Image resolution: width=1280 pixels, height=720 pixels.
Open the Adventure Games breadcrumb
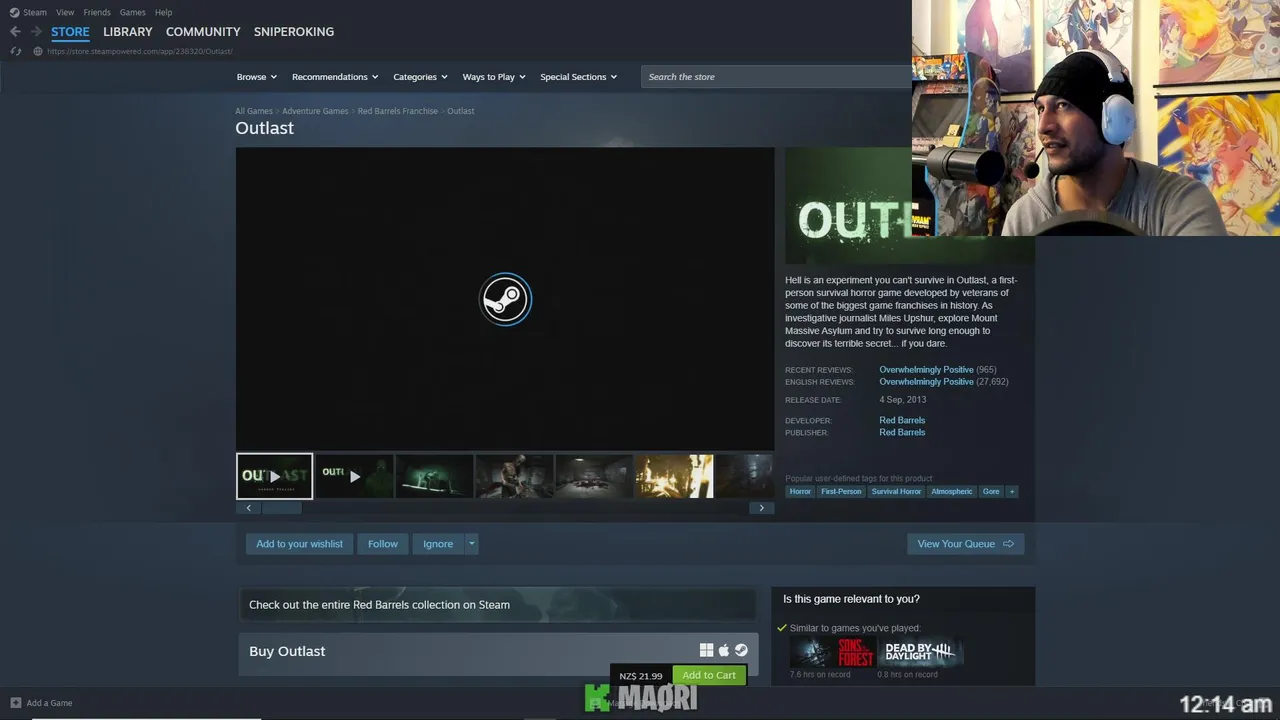pos(315,111)
